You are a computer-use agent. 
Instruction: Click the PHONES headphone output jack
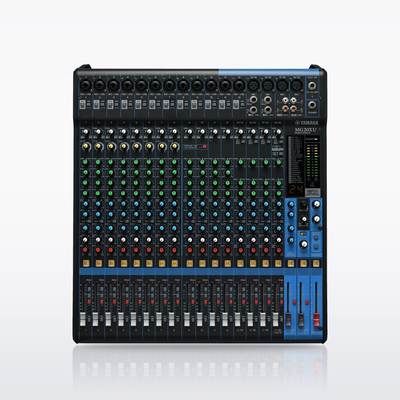[312, 105]
